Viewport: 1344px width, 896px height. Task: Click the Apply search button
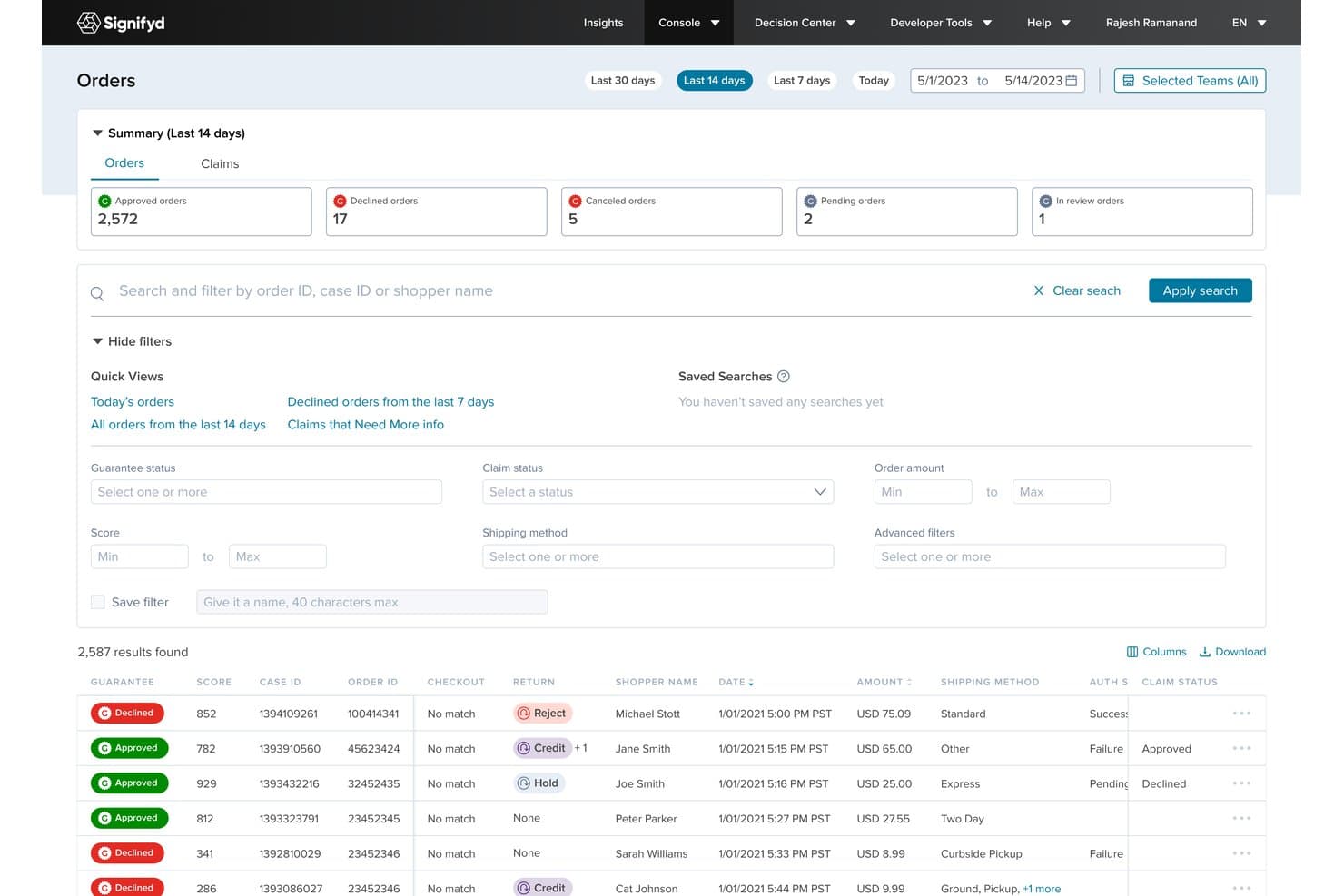point(1200,290)
